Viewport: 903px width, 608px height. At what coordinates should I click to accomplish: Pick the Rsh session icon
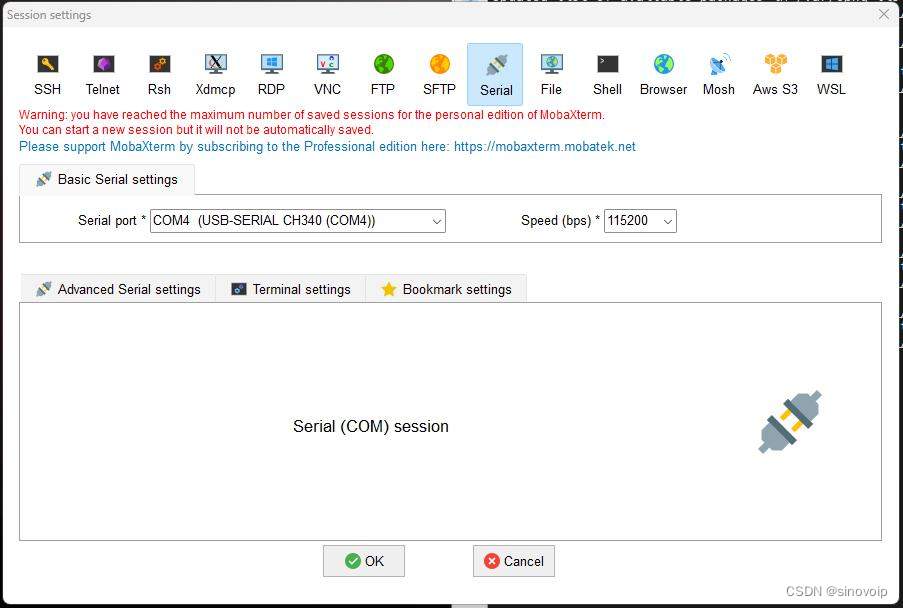point(160,74)
